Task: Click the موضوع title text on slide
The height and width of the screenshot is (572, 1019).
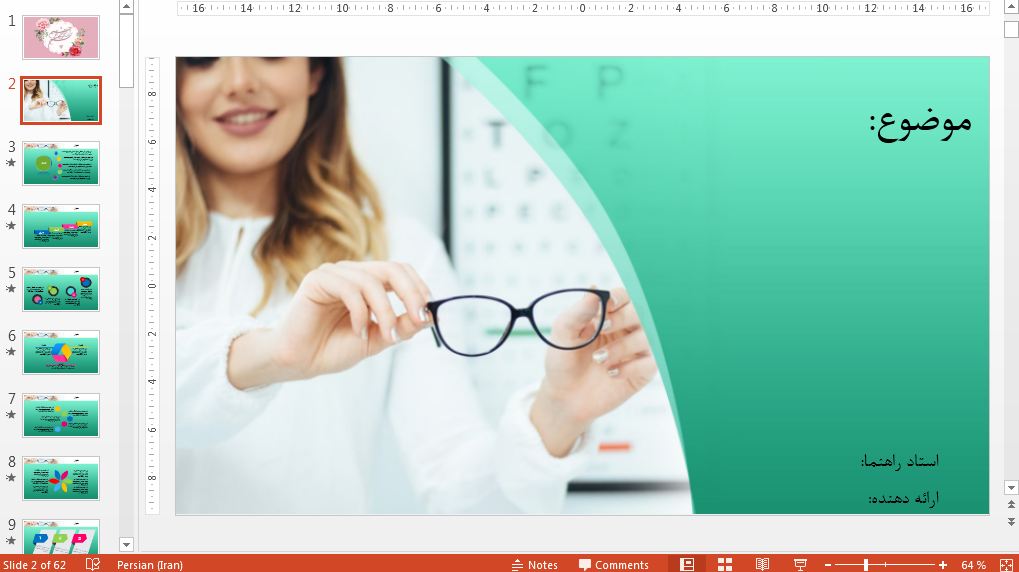Action: (x=919, y=122)
